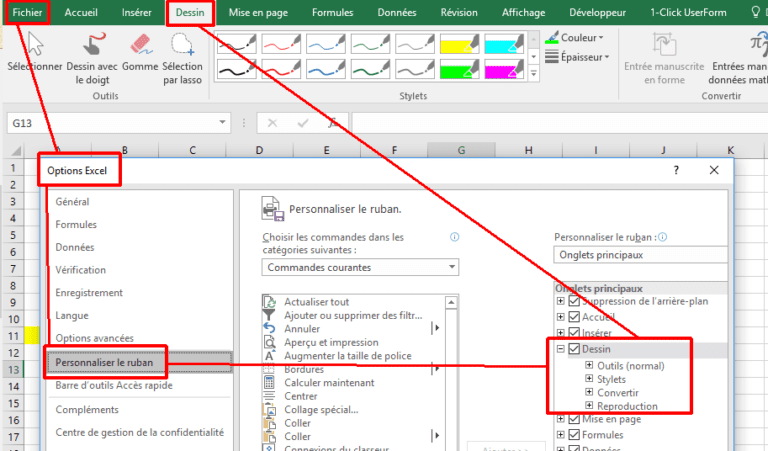The height and width of the screenshot is (451, 768).
Task: Expand the Outils (normal) group
Action: point(589,366)
